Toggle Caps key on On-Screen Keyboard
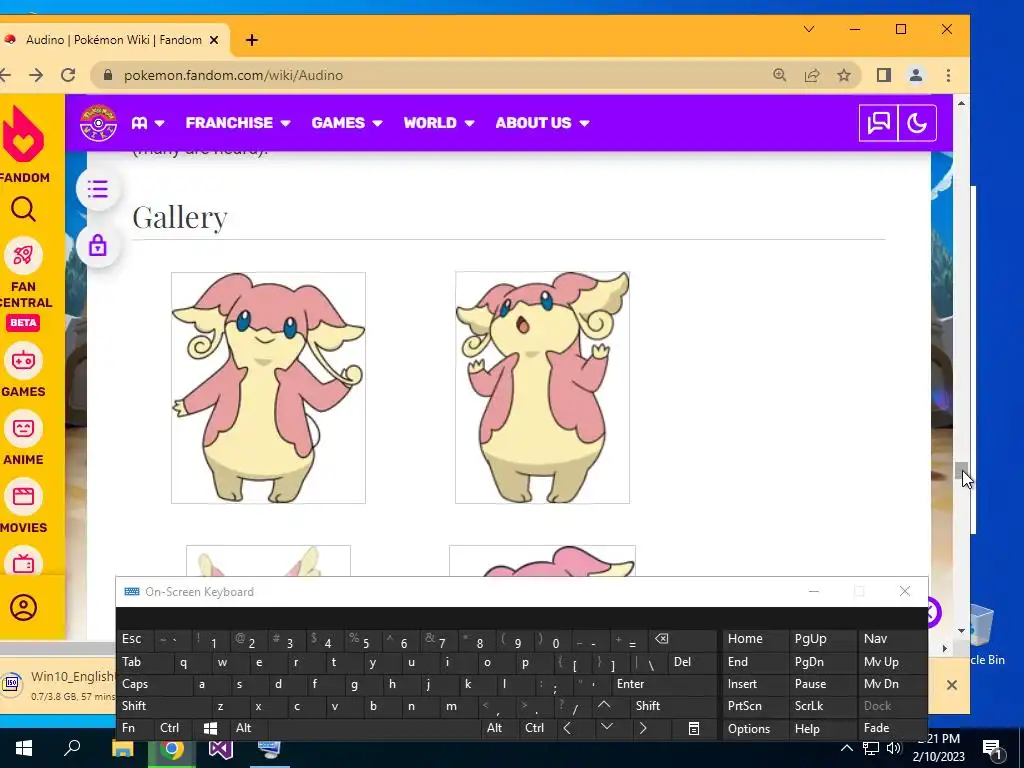This screenshot has width=1024, height=768. [x=155, y=684]
